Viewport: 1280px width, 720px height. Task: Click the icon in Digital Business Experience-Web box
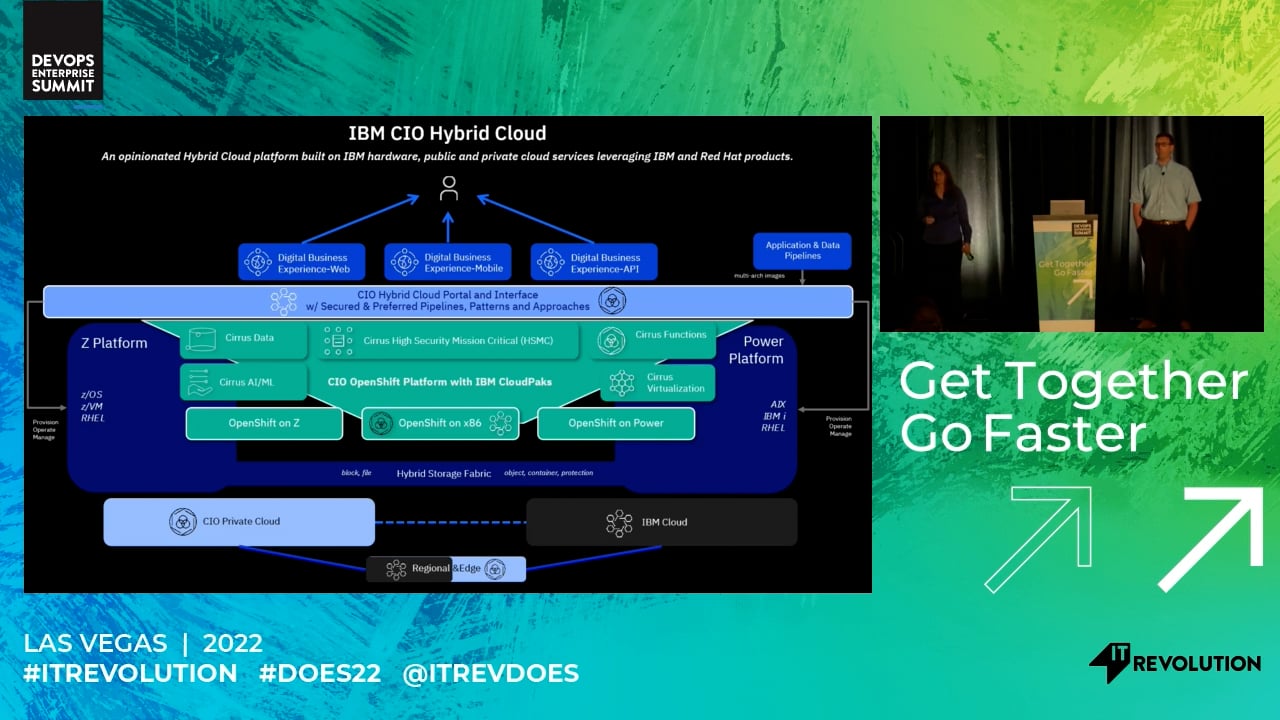259,262
